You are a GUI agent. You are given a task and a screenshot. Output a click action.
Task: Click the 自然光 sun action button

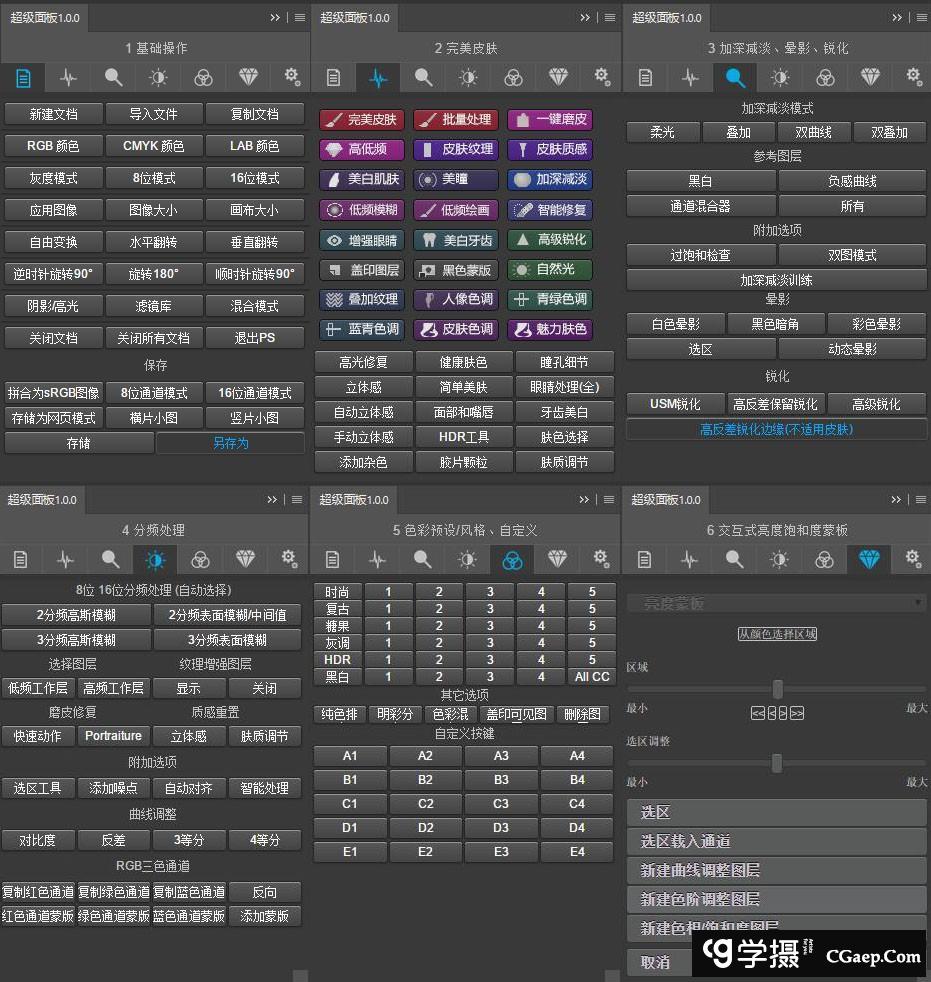[550, 270]
